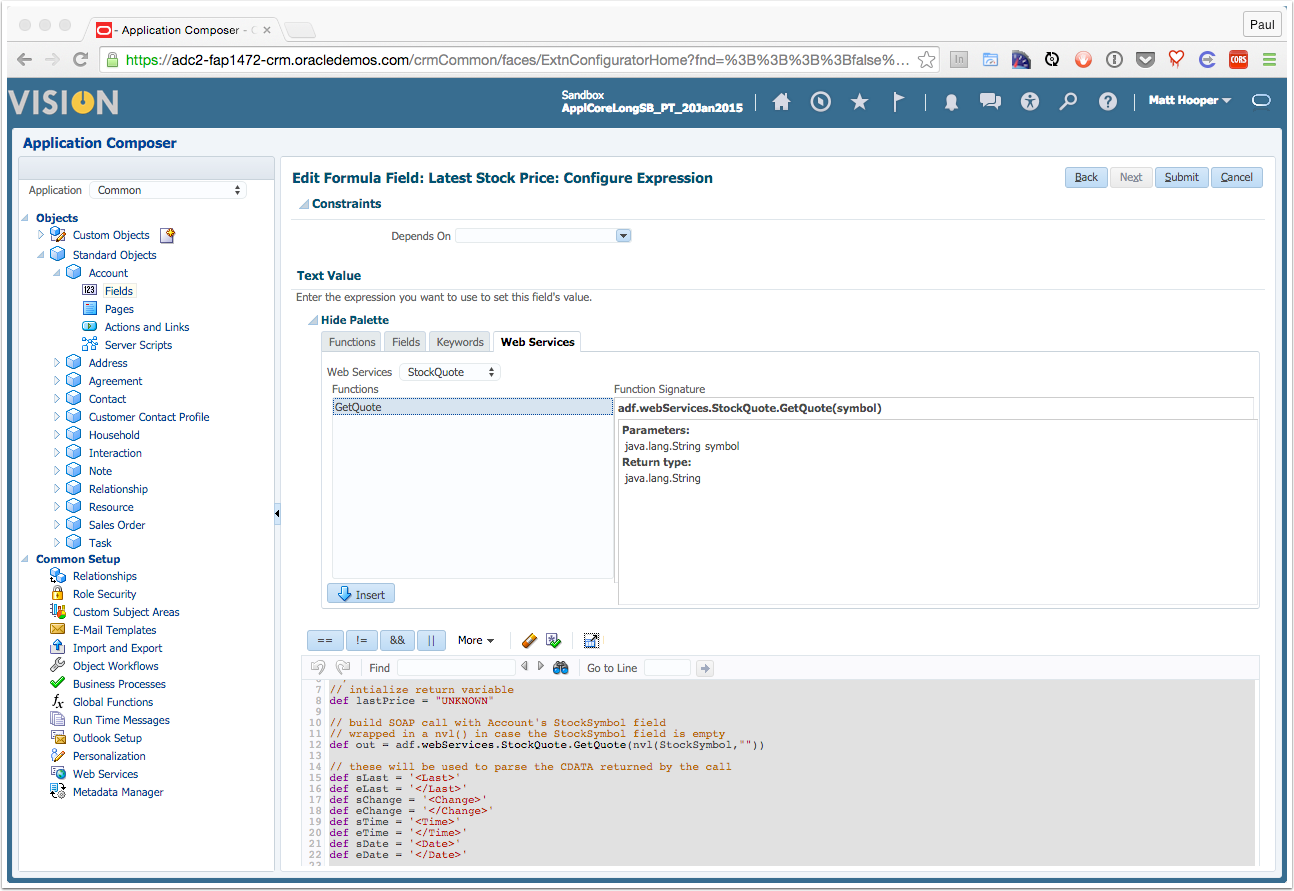The width and height of the screenshot is (1294, 891).
Task: Click the undo arrow in editor toolbar
Action: 318,667
